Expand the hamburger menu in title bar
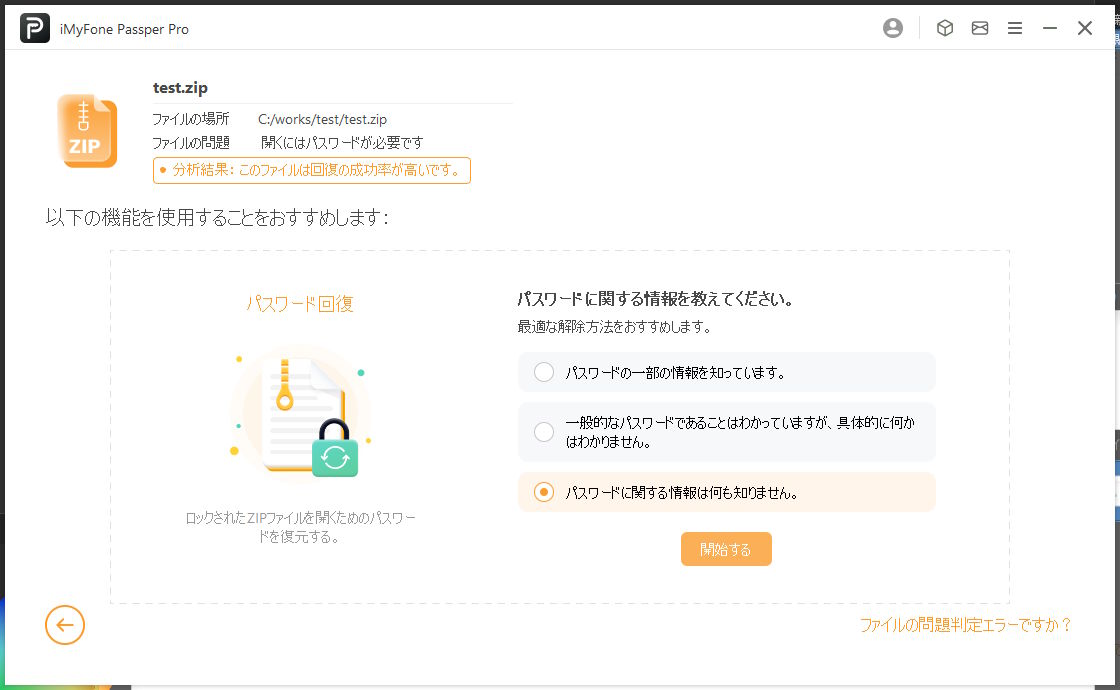The width and height of the screenshot is (1120, 690). [1015, 29]
